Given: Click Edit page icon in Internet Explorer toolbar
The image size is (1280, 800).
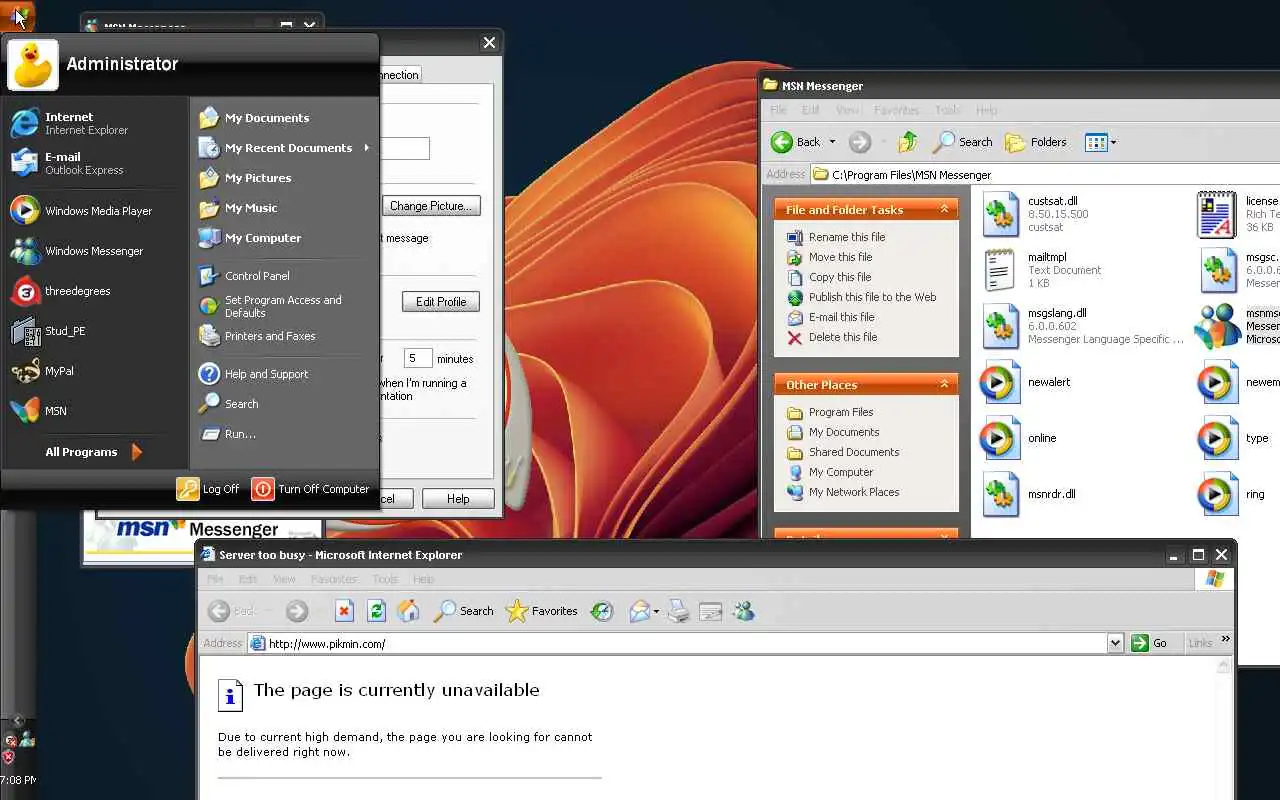Looking at the screenshot, I should [x=710, y=611].
